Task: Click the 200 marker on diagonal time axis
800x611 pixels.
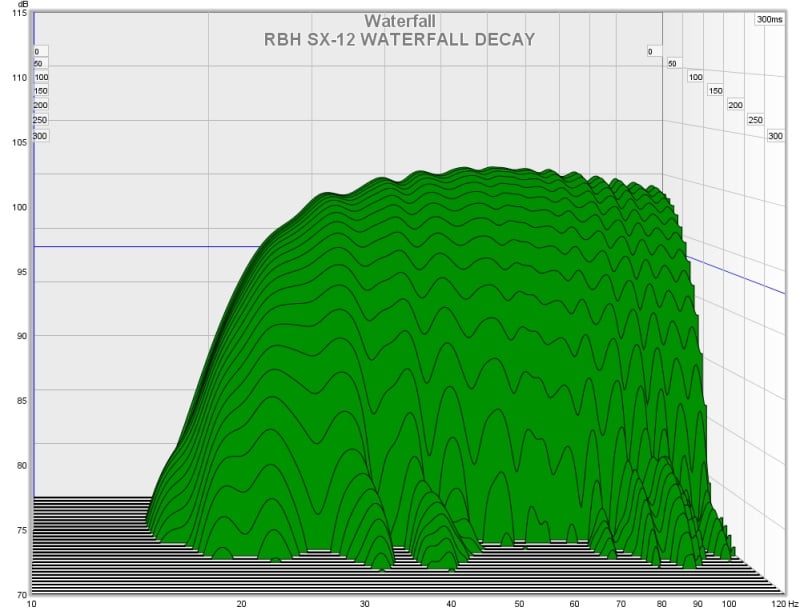Action: 735,104
